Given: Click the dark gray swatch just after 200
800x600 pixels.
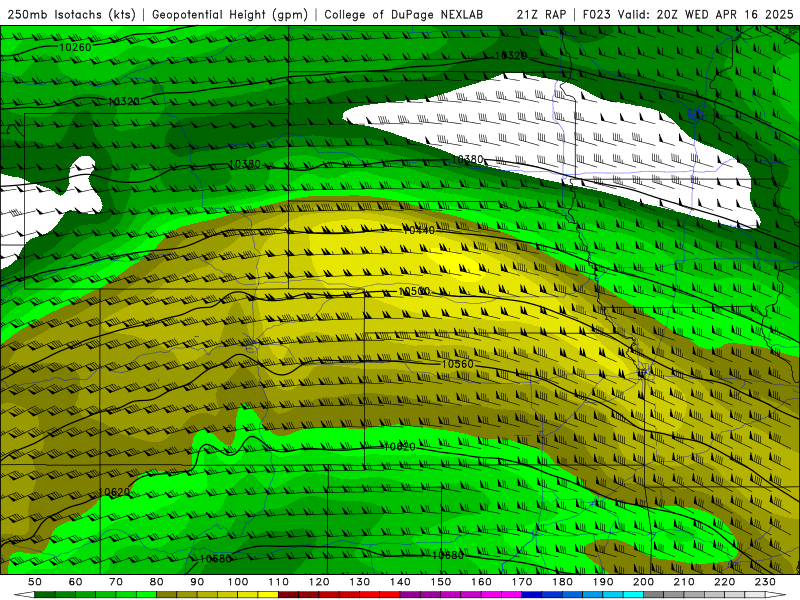Looking at the screenshot, I should click(x=654, y=595).
